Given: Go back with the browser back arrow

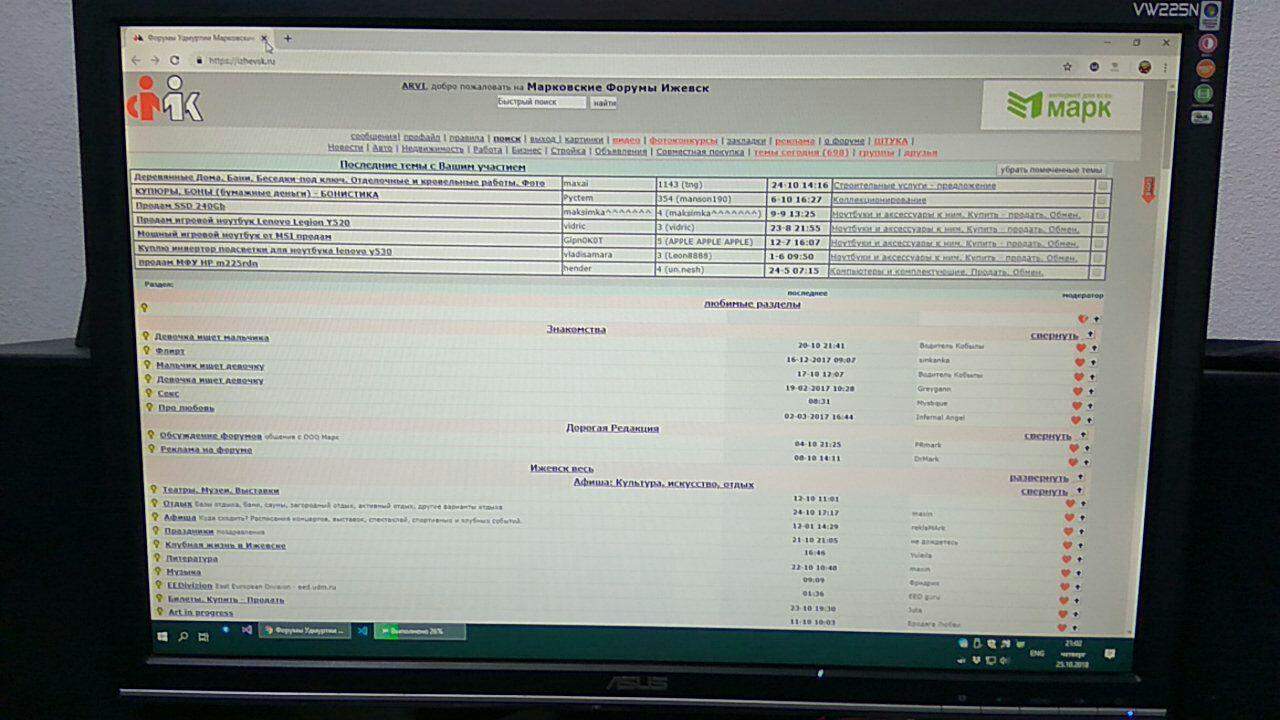Looking at the screenshot, I should pos(136,61).
